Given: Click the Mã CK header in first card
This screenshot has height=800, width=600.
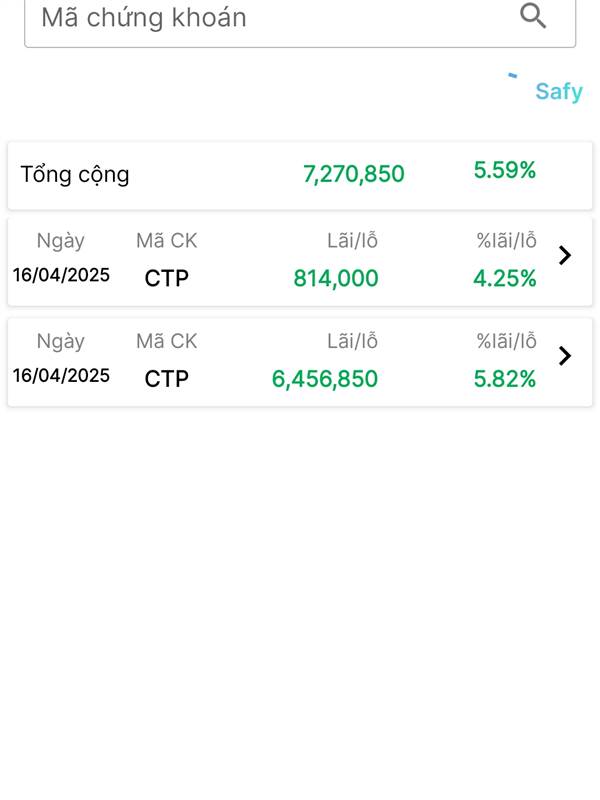Looking at the screenshot, I should [166, 240].
